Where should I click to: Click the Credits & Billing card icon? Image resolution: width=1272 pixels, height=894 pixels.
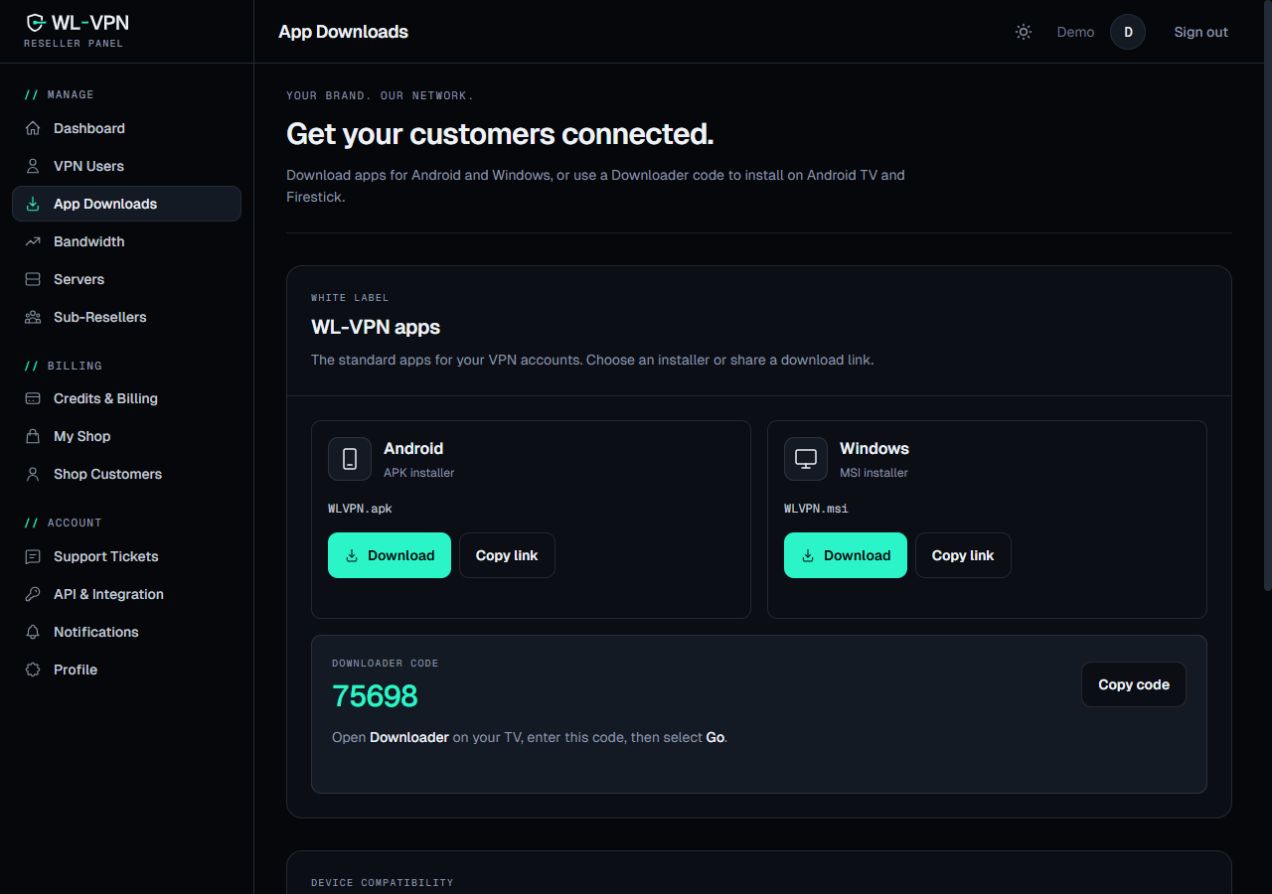[33, 398]
